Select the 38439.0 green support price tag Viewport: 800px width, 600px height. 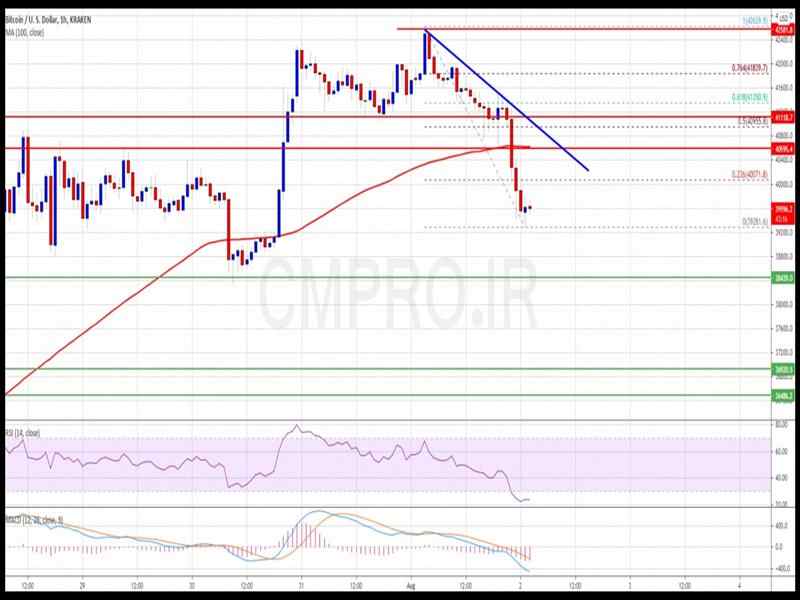click(x=783, y=277)
